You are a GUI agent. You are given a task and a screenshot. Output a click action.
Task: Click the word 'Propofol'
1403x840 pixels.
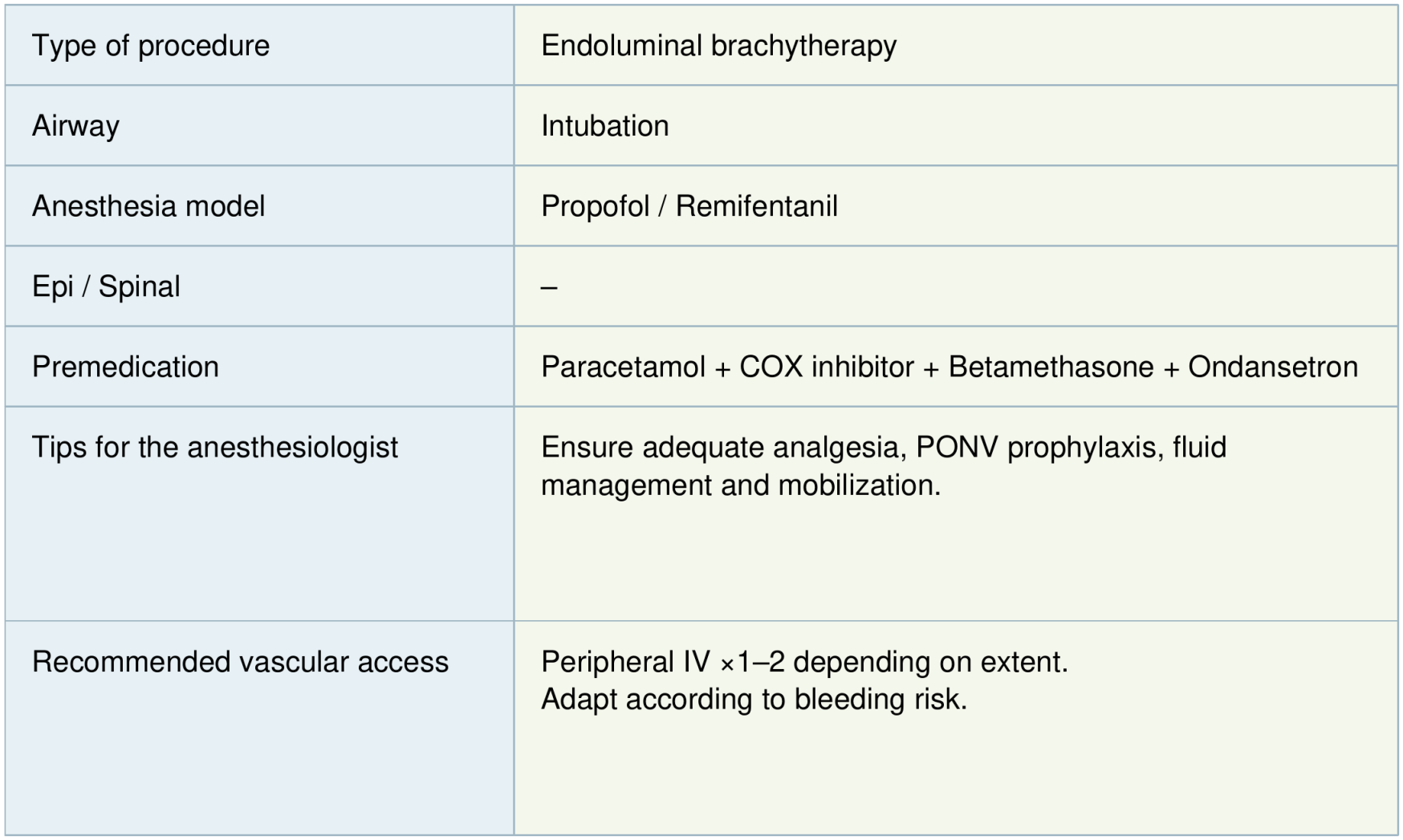click(x=595, y=206)
